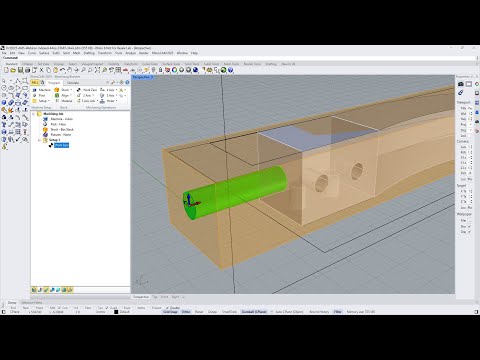The image size is (480, 360).
Task: Click the blue Help question-mark icon in Standard toolbar
Action: 230,70
